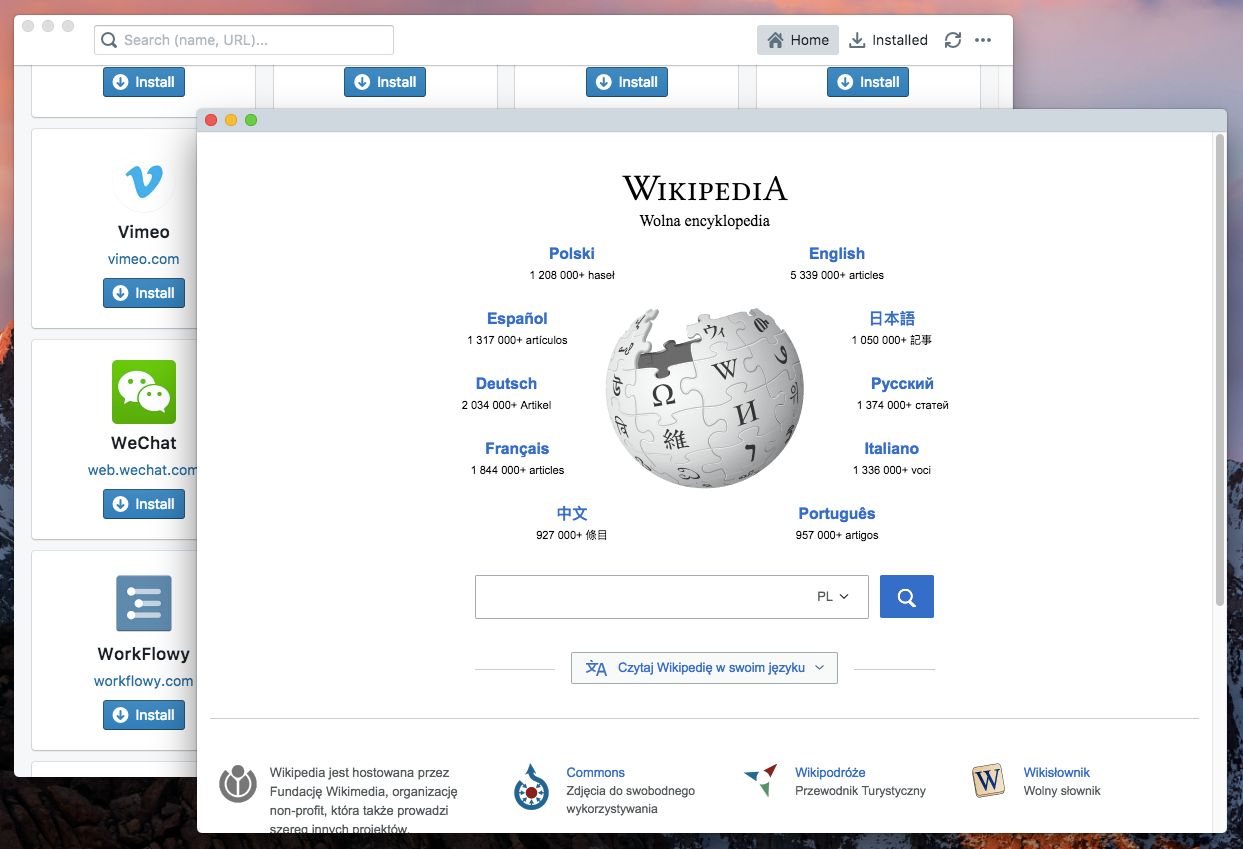1243x849 pixels.
Task: Open the Русский Wikipedia link
Action: 902,384
